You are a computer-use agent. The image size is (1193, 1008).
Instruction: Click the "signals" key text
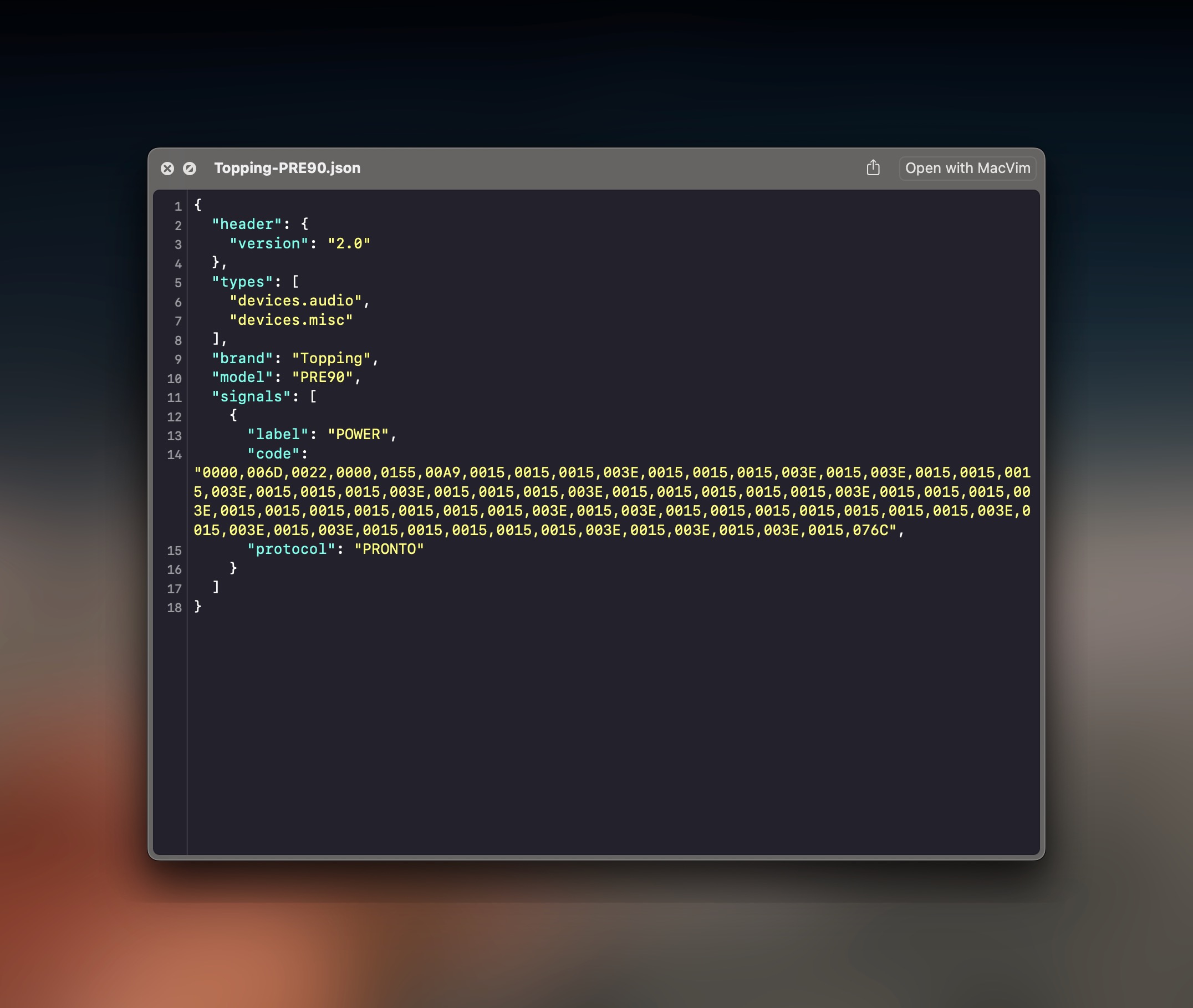(x=251, y=396)
